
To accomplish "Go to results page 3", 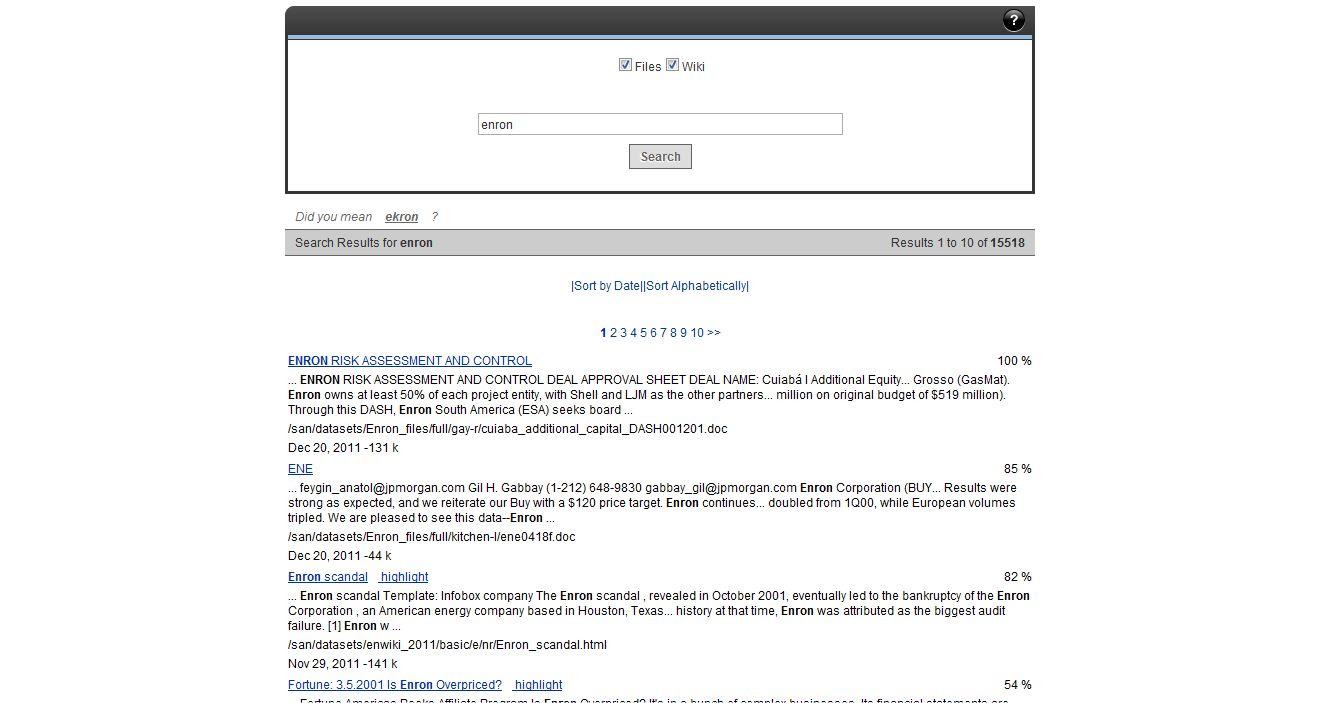I will click(x=624, y=333).
